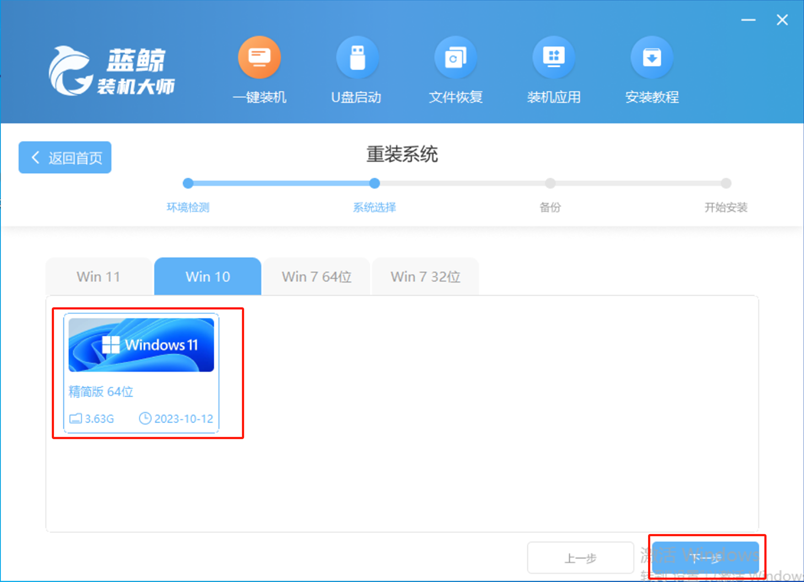Click the 上一步 previous step button
The height and width of the screenshot is (582, 804).
click(581, 557)
